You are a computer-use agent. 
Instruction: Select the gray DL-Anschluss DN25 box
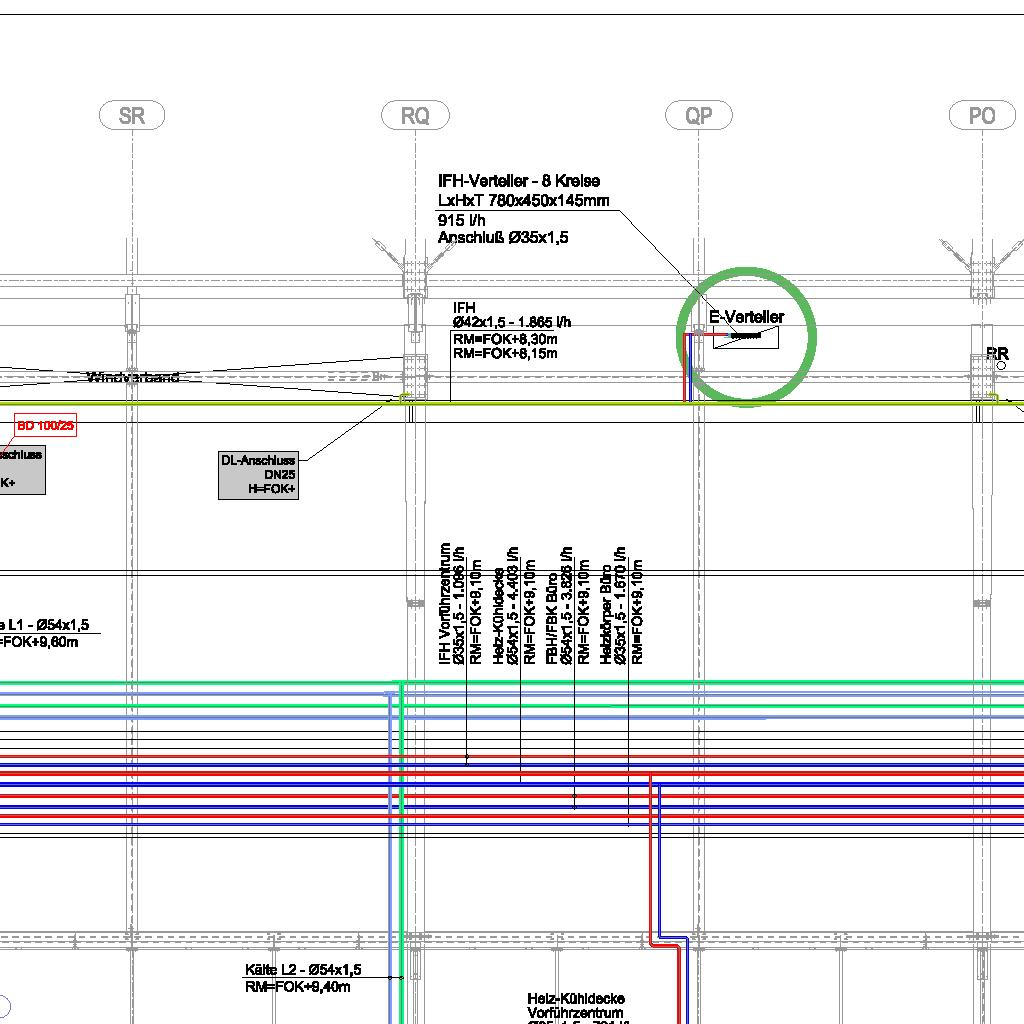click(259, 475)
